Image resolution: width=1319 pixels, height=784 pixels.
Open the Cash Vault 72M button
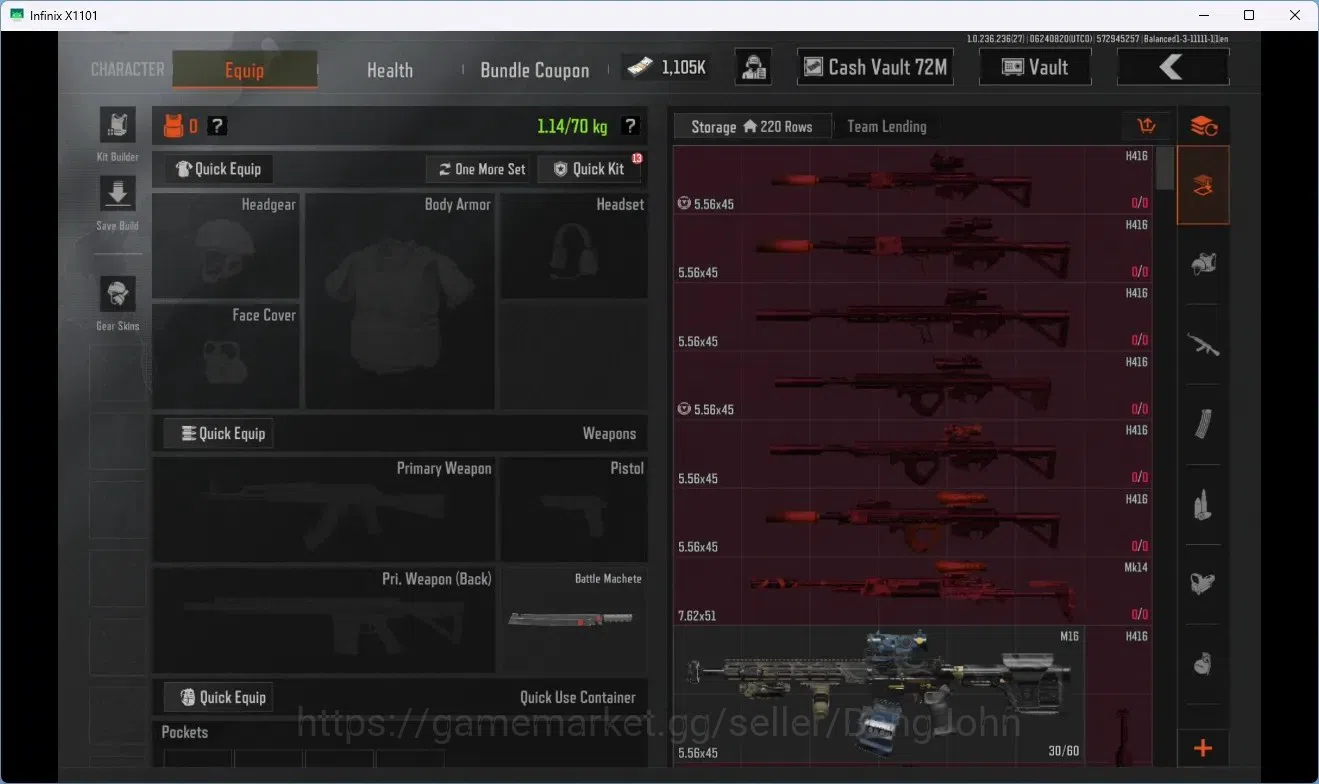874,67
